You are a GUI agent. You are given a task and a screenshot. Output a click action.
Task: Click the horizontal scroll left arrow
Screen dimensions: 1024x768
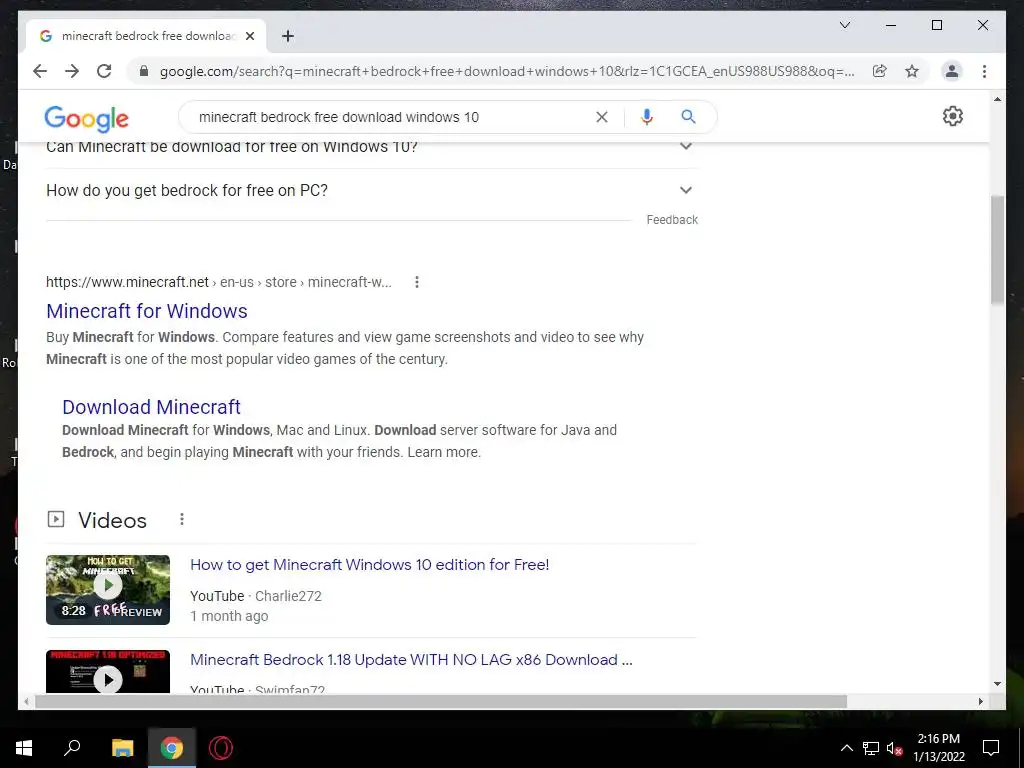26,701
